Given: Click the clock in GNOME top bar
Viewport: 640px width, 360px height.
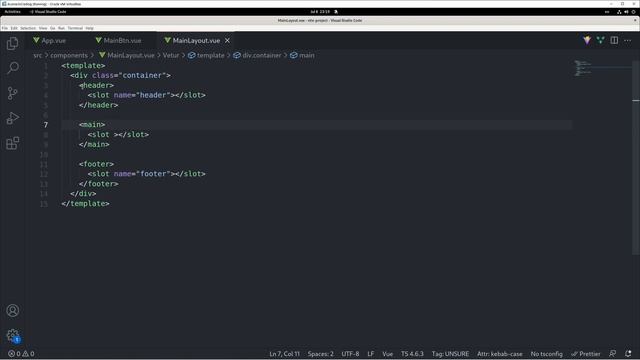Looking at the screenshot, I should [x=320, y=12].
